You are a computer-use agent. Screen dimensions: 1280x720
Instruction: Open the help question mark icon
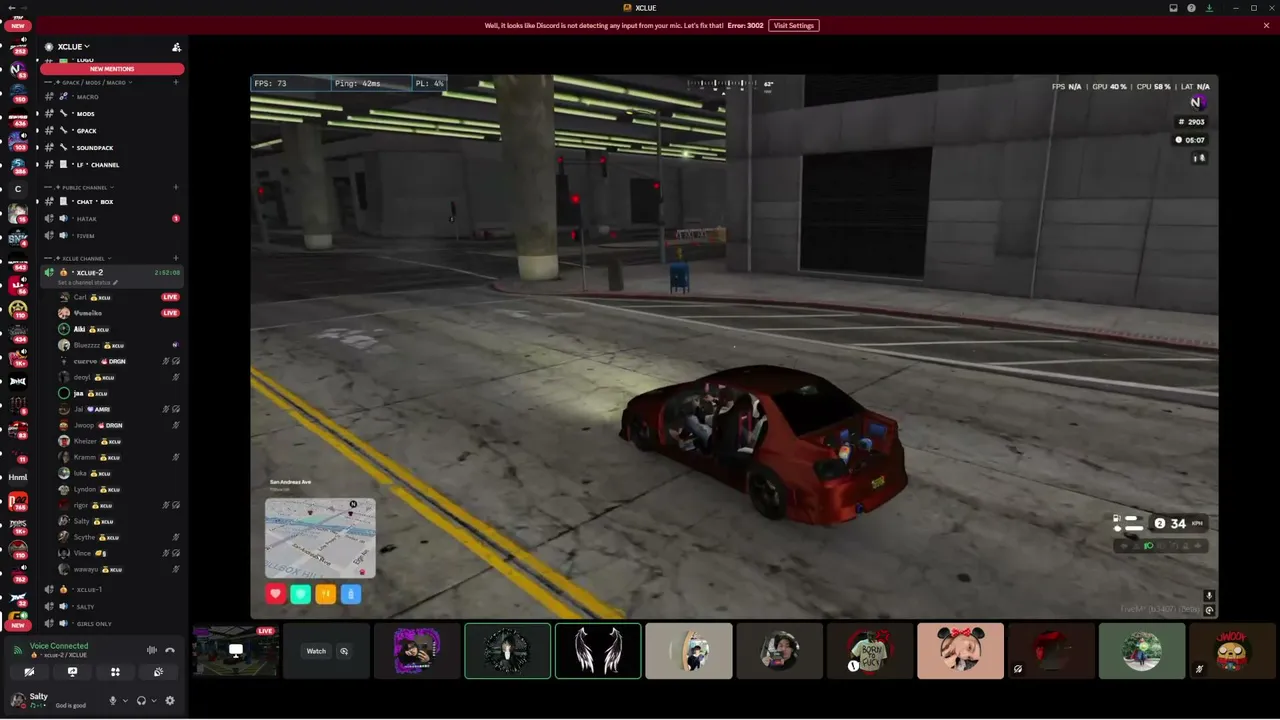[1191, 8]
